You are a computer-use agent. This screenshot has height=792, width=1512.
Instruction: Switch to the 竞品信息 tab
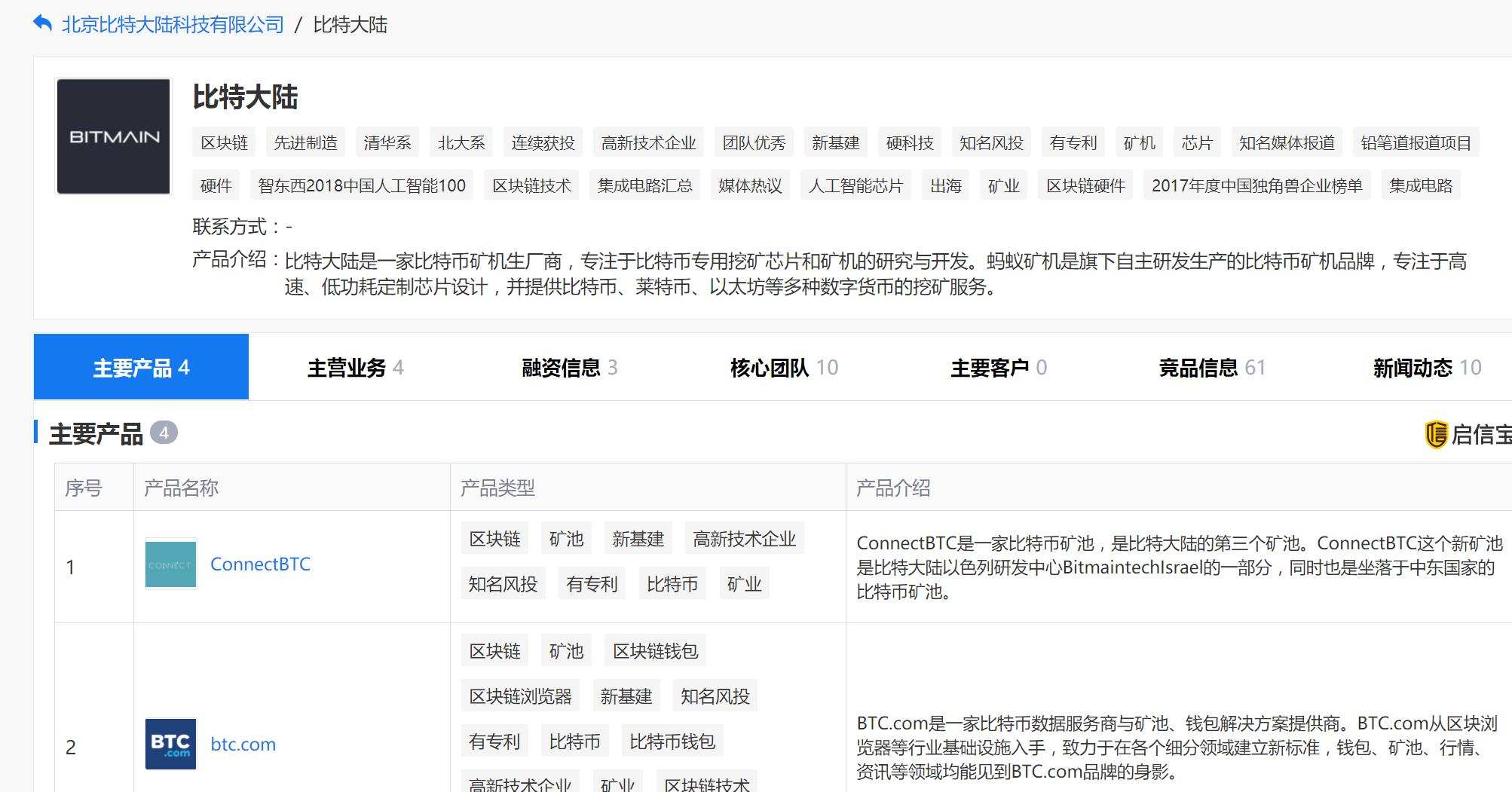tap(1212, 367)
